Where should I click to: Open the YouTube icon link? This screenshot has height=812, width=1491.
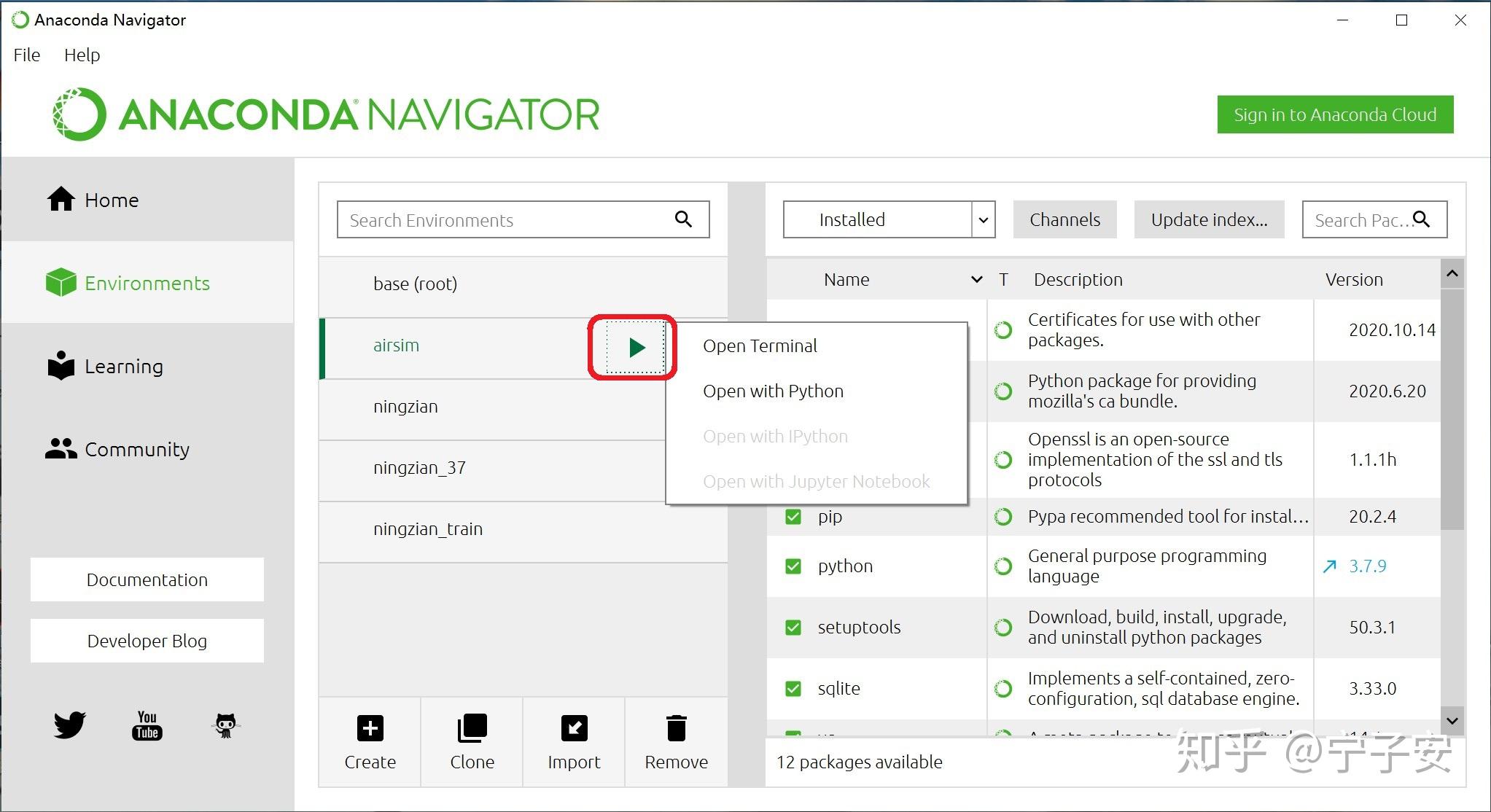pos(147,725)
